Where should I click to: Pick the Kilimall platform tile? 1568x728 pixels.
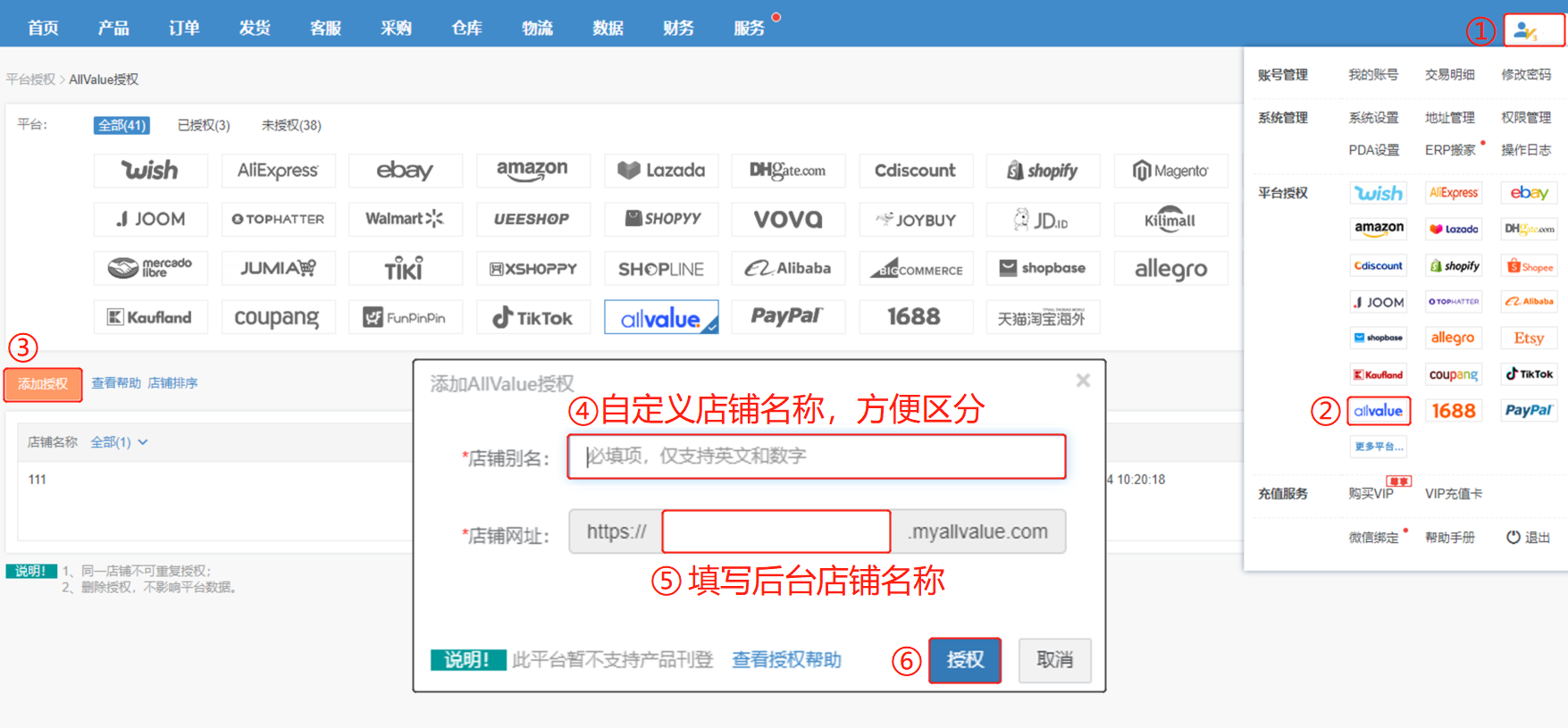point(1170,219)
